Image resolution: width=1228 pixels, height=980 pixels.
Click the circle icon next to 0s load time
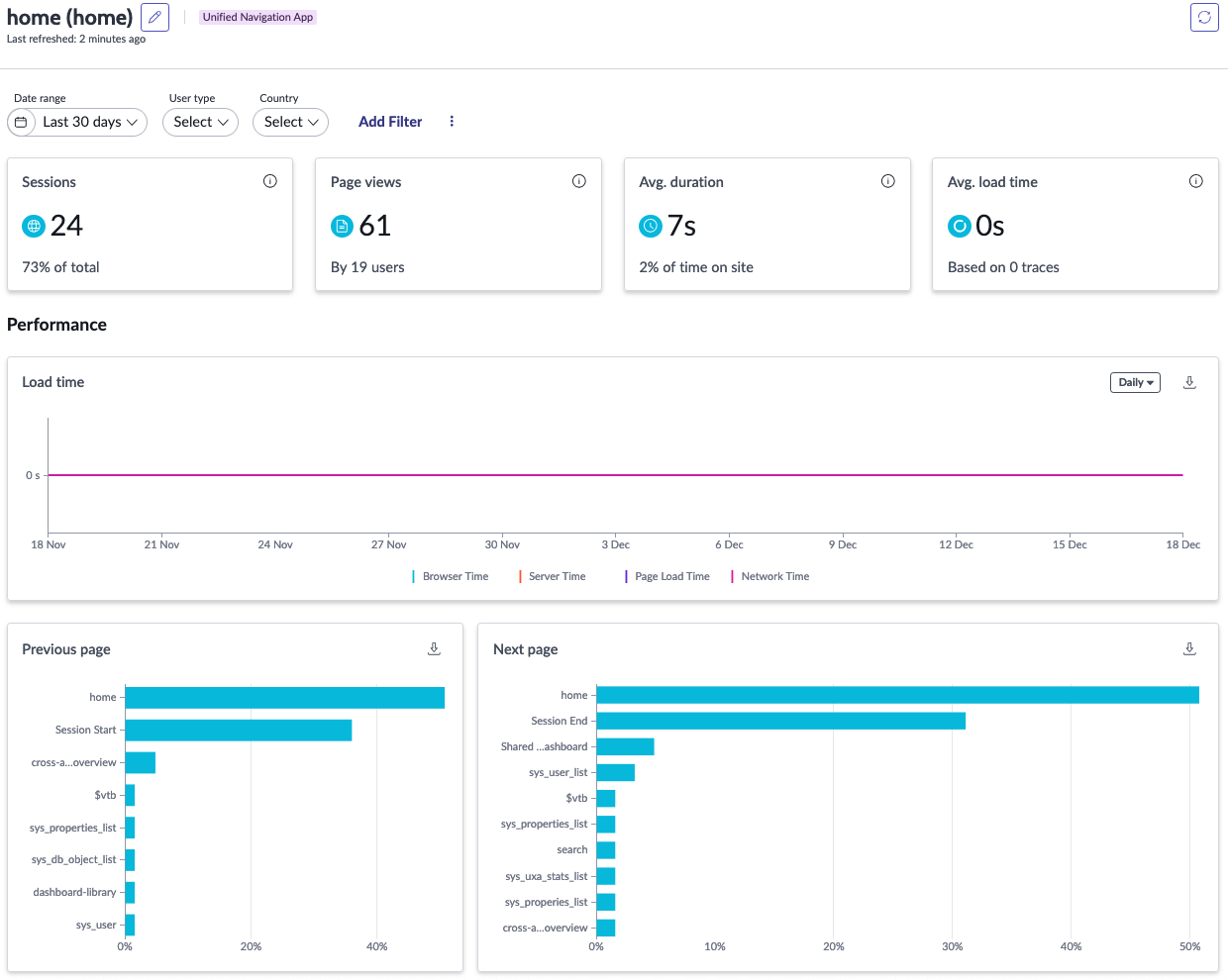[960, 226]
